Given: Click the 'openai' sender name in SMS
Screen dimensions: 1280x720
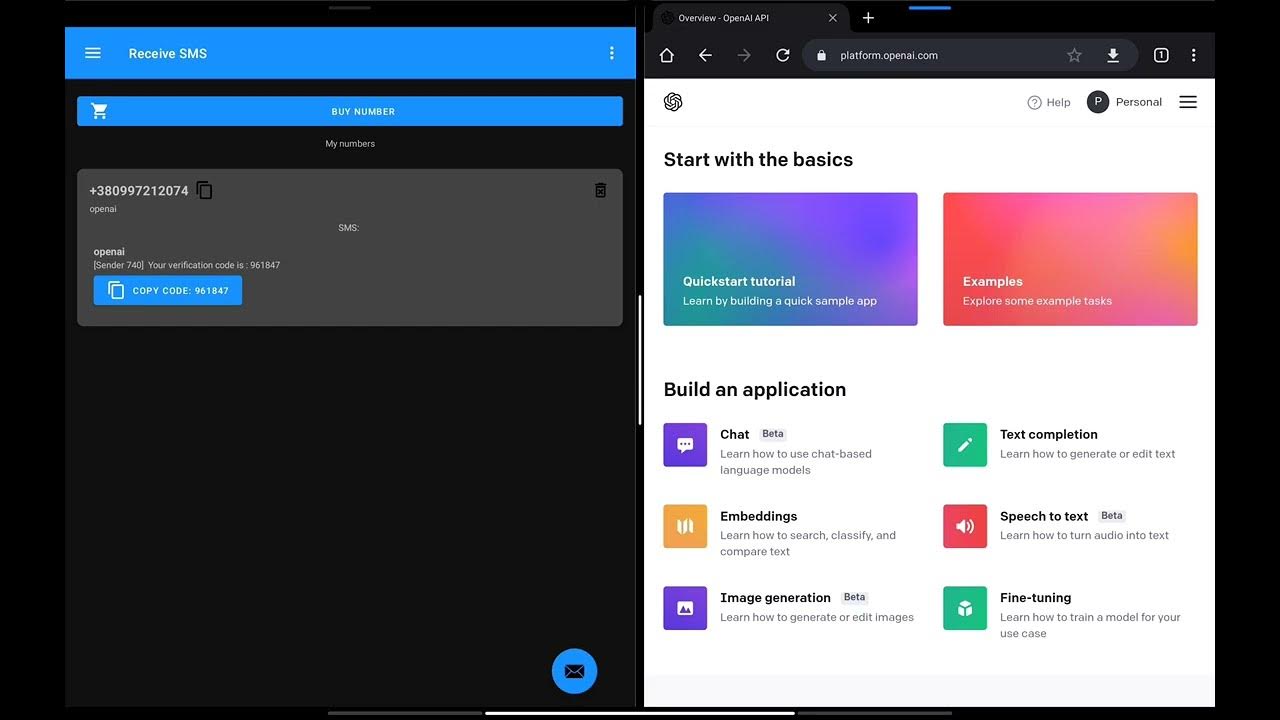Looking at the screenshot, I should pos(109,252).
